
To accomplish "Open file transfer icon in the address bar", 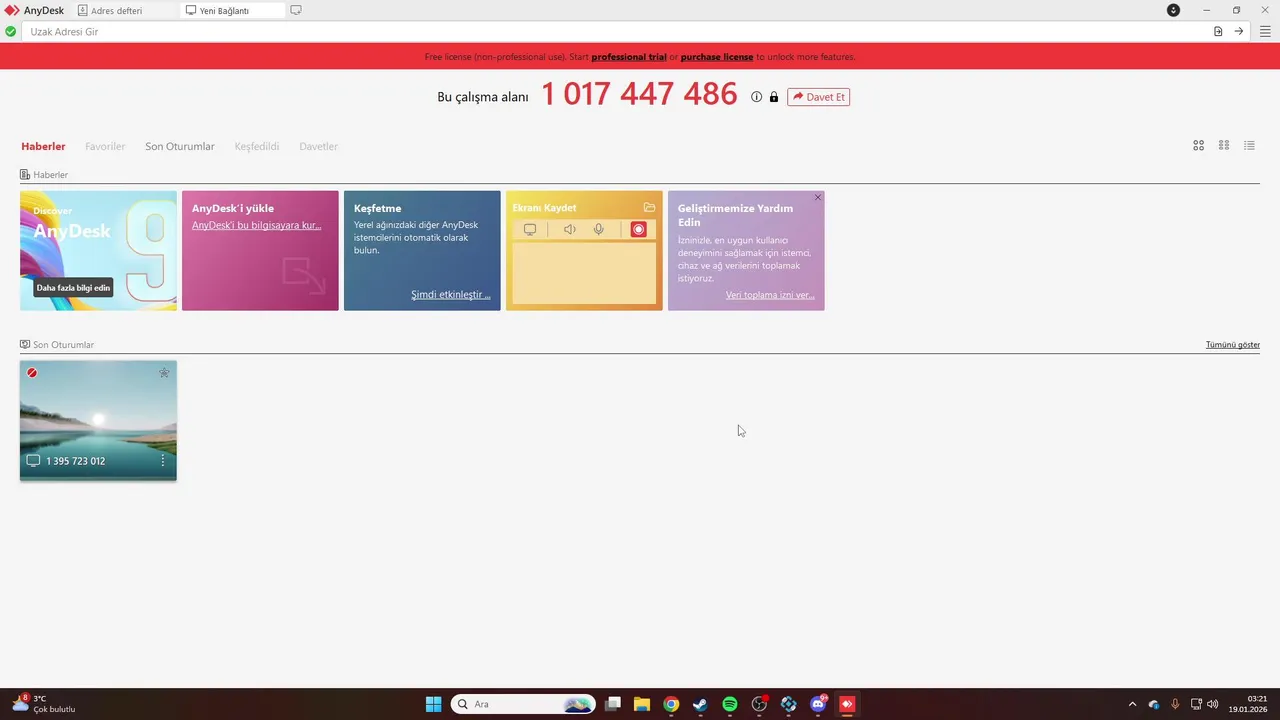I will (x=1218, y=32).
